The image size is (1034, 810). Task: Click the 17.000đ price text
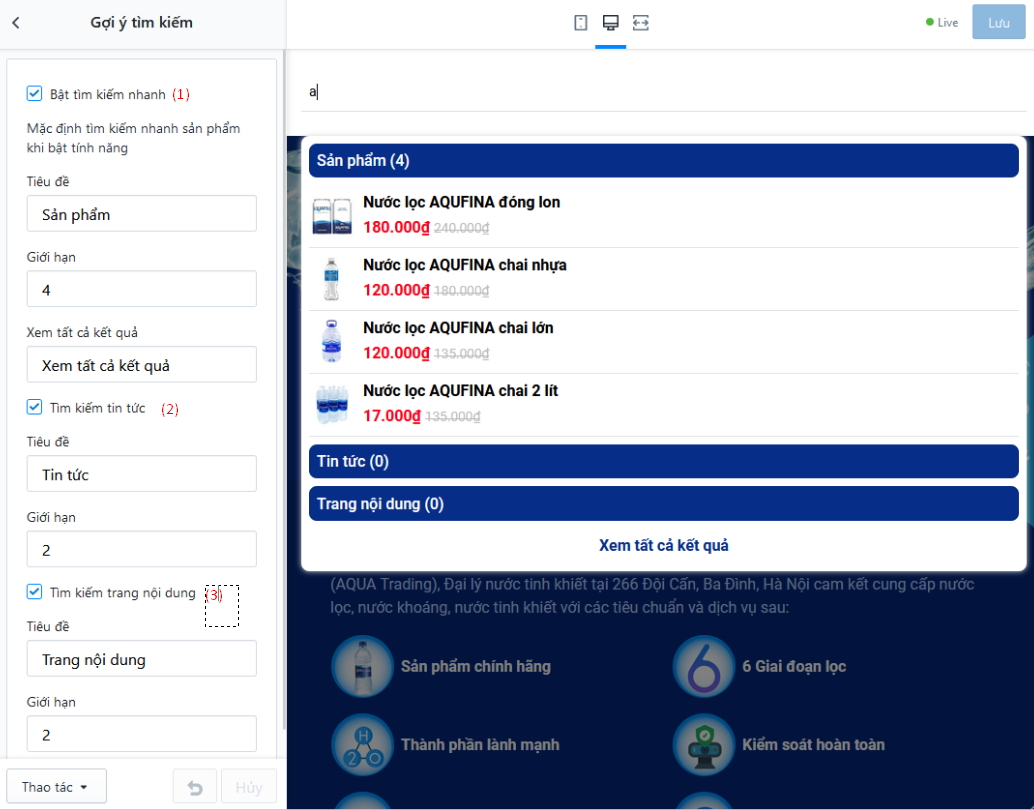click(x=392, y=416)
